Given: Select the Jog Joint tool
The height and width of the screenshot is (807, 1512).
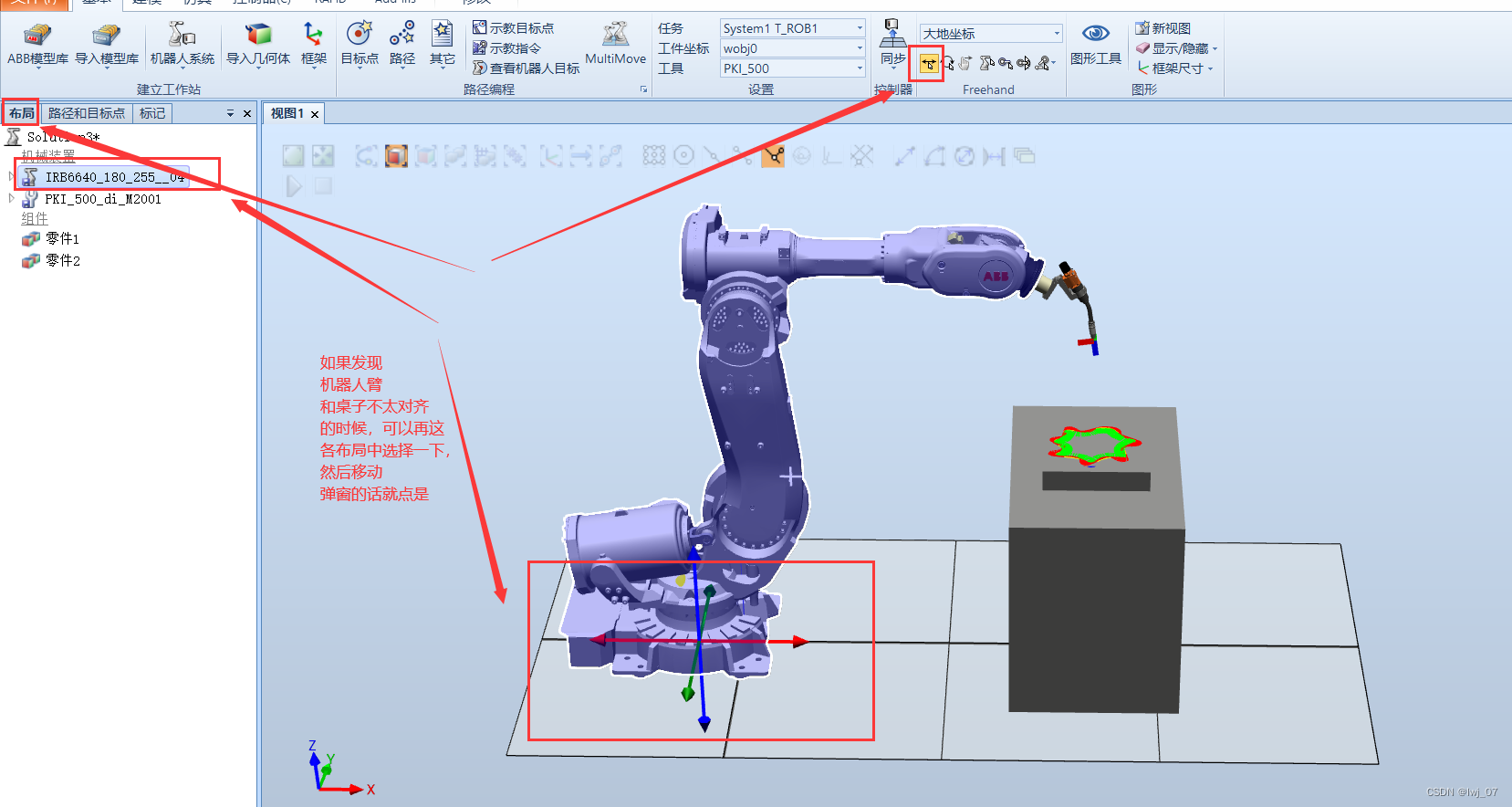Looking at the screenshot, I should (x=986, y=63).
